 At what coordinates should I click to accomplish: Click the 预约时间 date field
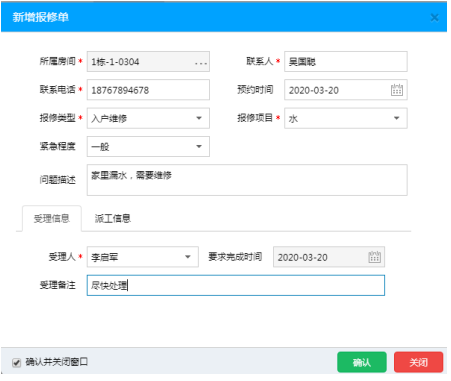(x=346, y=90)
